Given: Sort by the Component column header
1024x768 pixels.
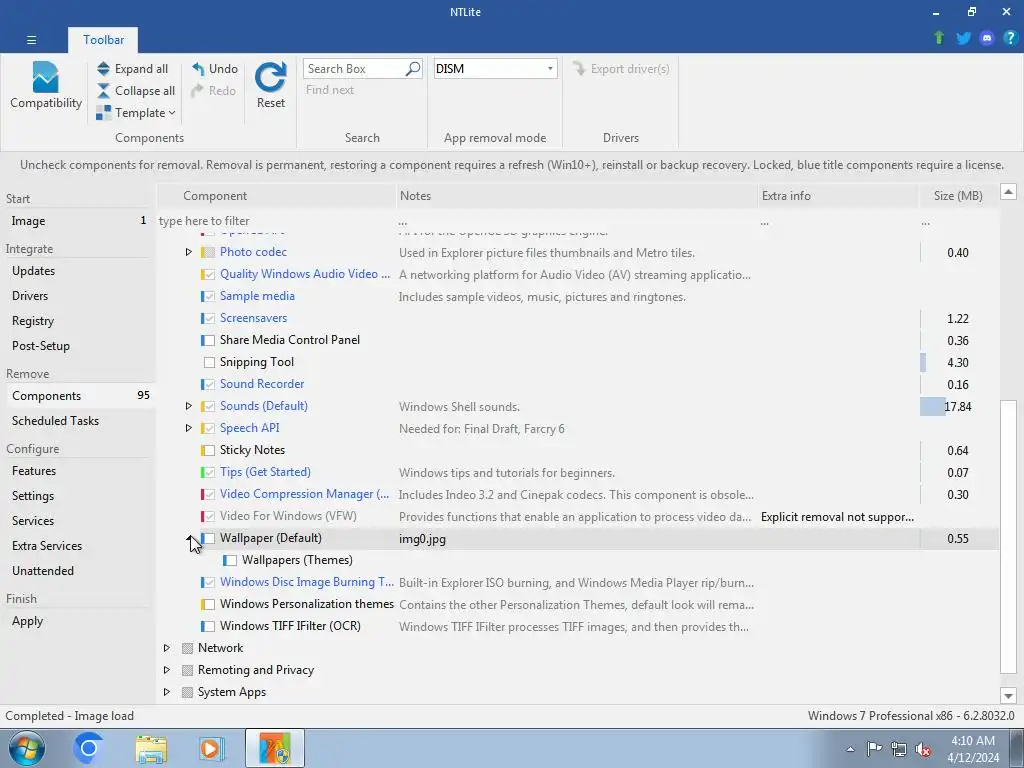Looking at the screenshot, I should point(277,196).
